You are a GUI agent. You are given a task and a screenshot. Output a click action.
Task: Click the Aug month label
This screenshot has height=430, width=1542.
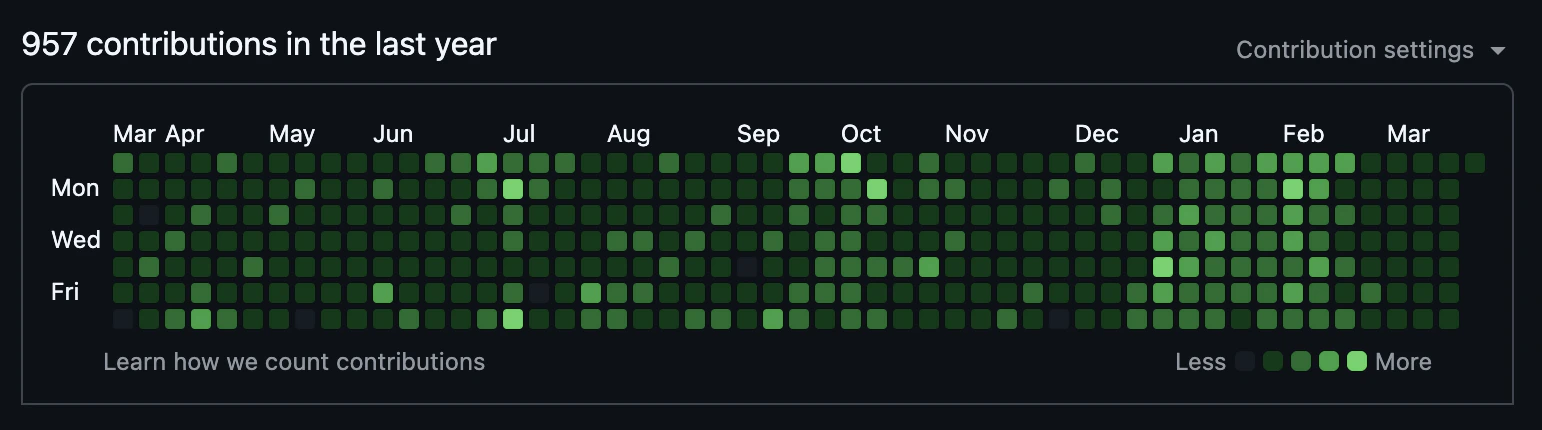629,134
